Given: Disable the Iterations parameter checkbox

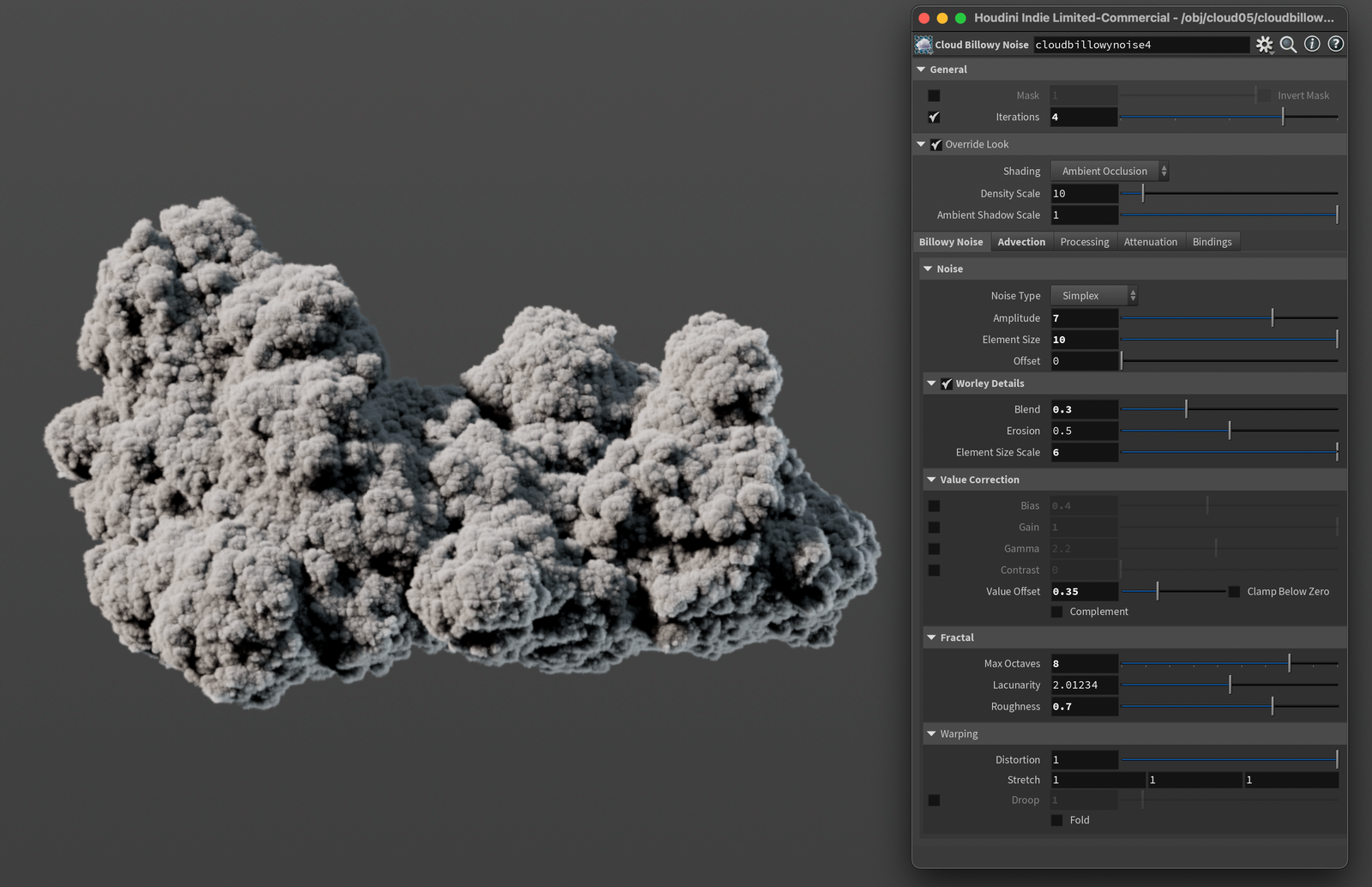Looking at the screenshot, I should click(x=933, y=117).
